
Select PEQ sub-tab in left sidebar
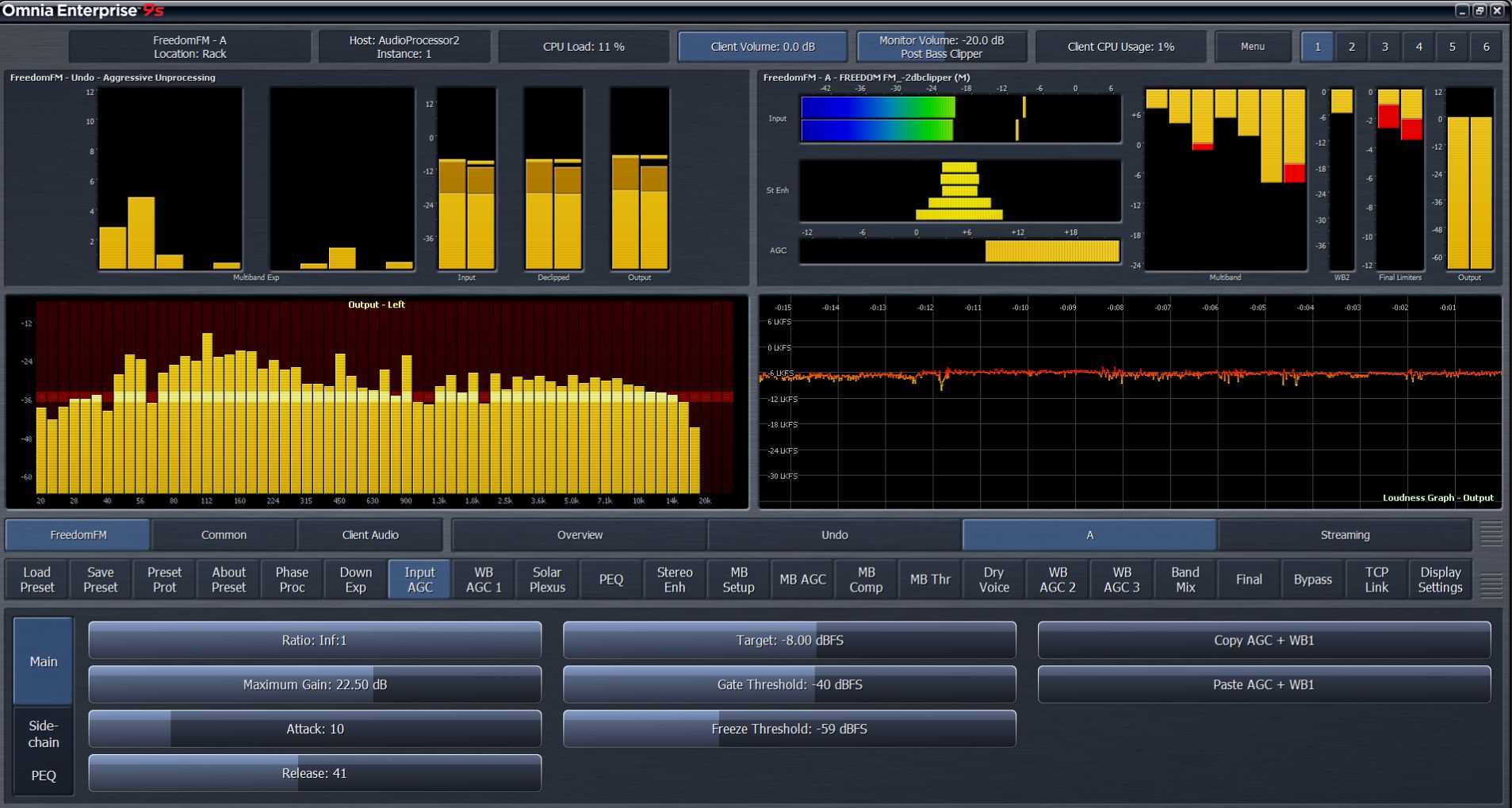[44, 775]
